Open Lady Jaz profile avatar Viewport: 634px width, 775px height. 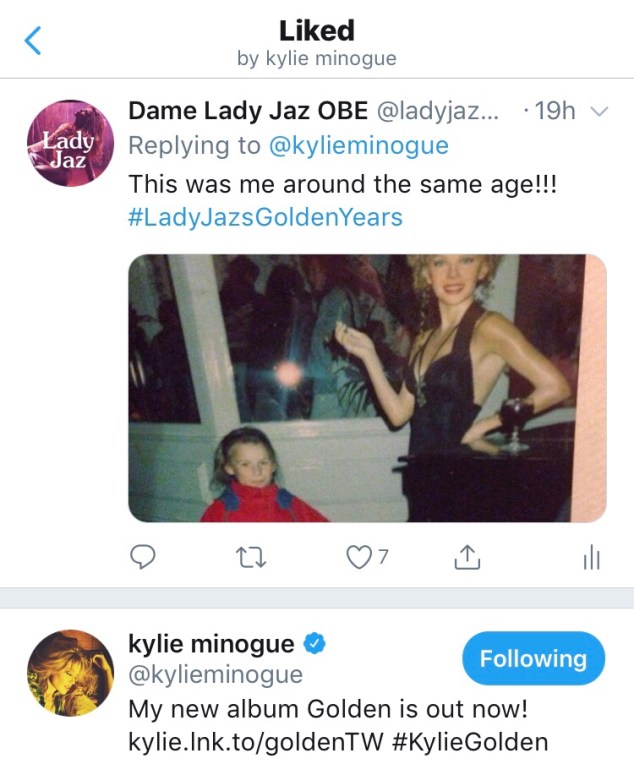tap(66, 144)
